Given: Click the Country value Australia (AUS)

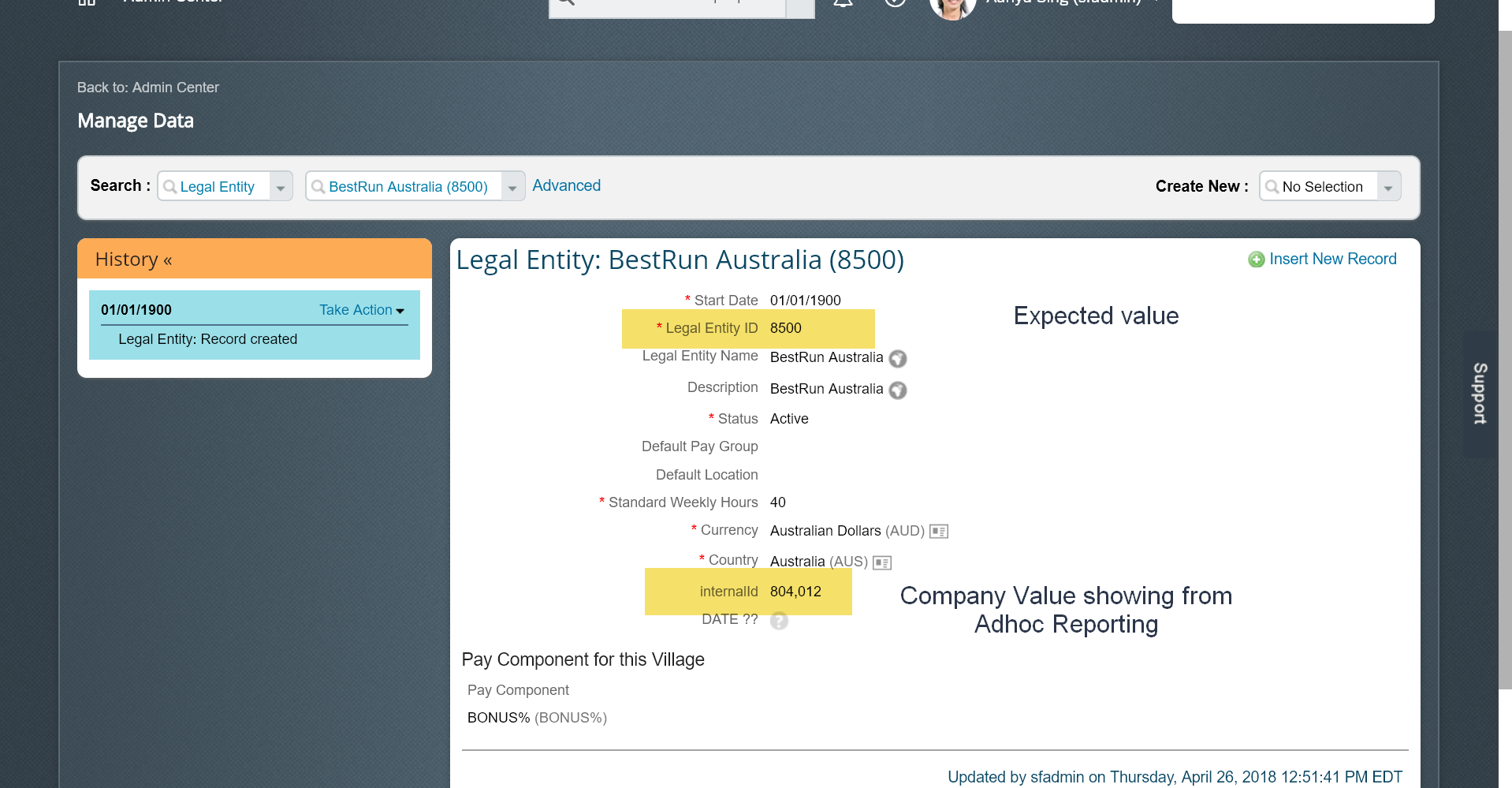Looking at the screenshot, I should click(x=818, y=562).
